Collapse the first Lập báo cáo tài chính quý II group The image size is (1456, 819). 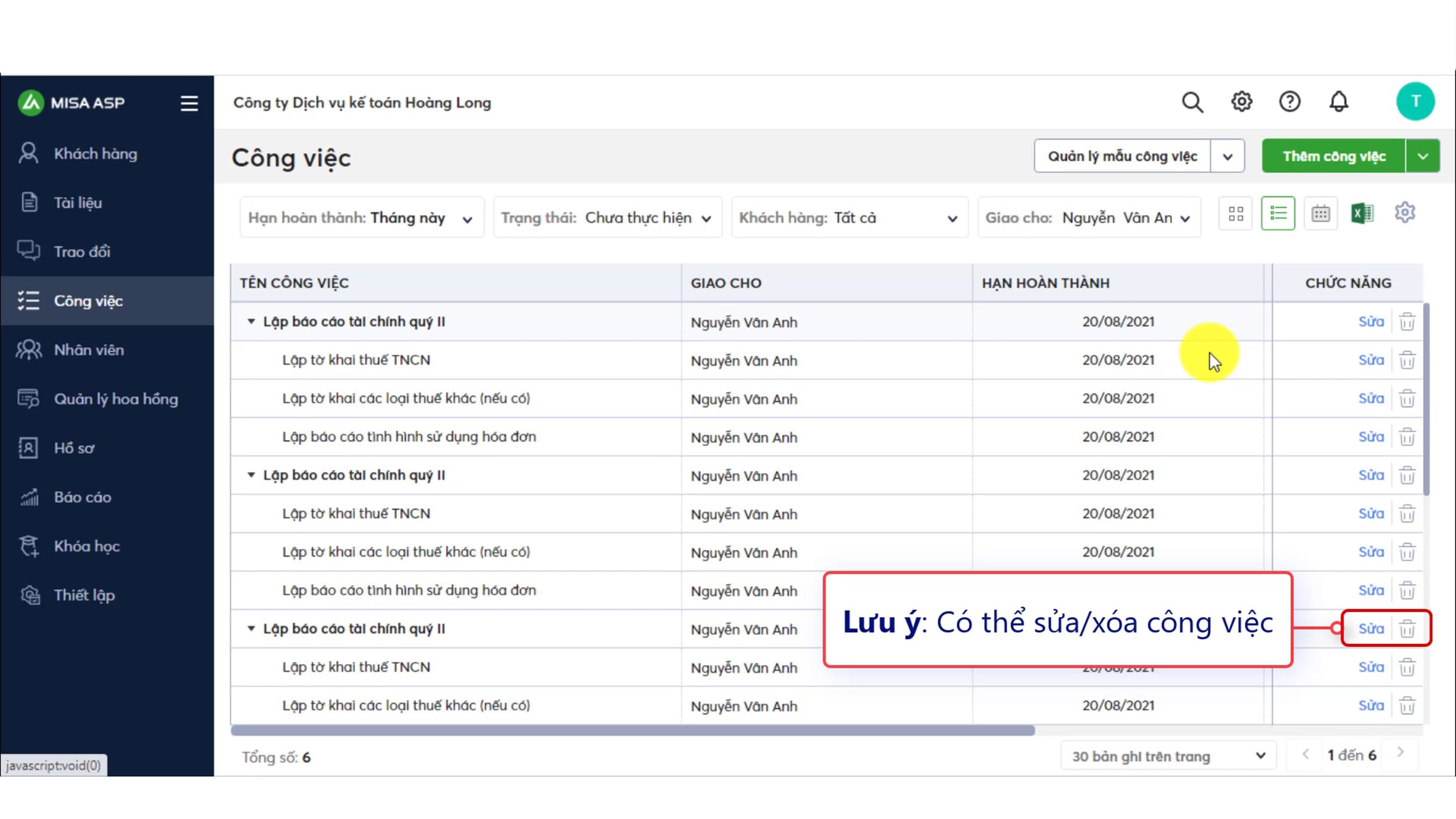coord(251,322)
